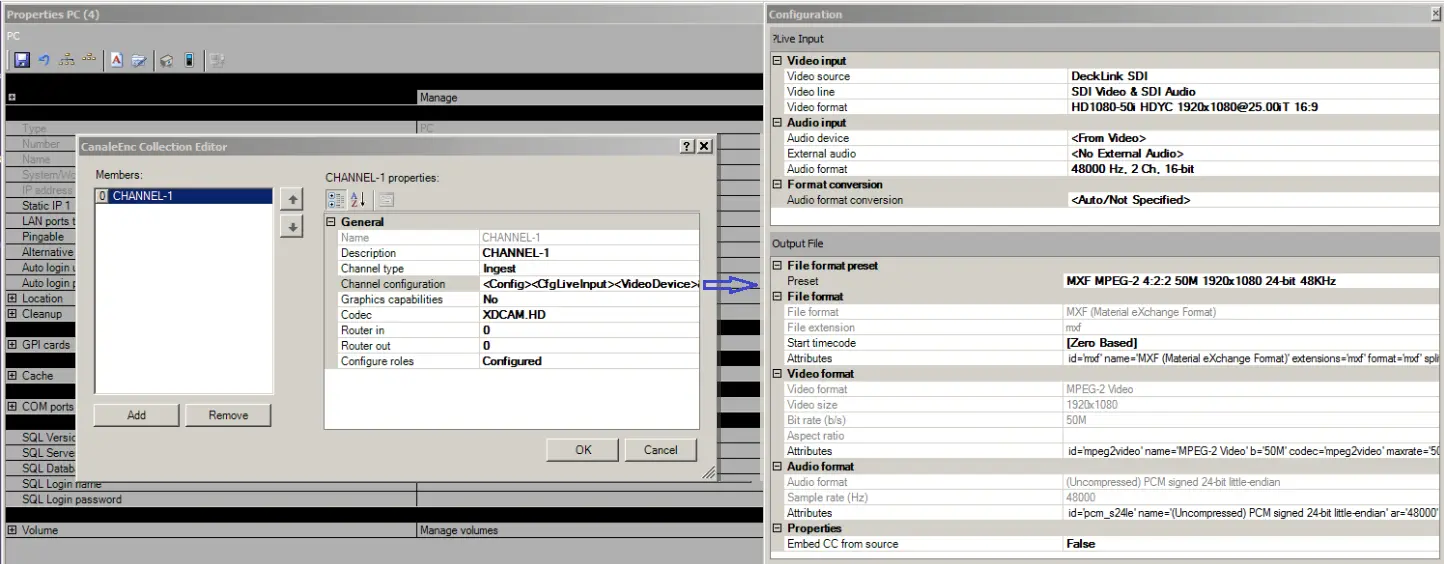1444x564 pixels.
Task: Expand the Volume row
Action: pos(12,530)
